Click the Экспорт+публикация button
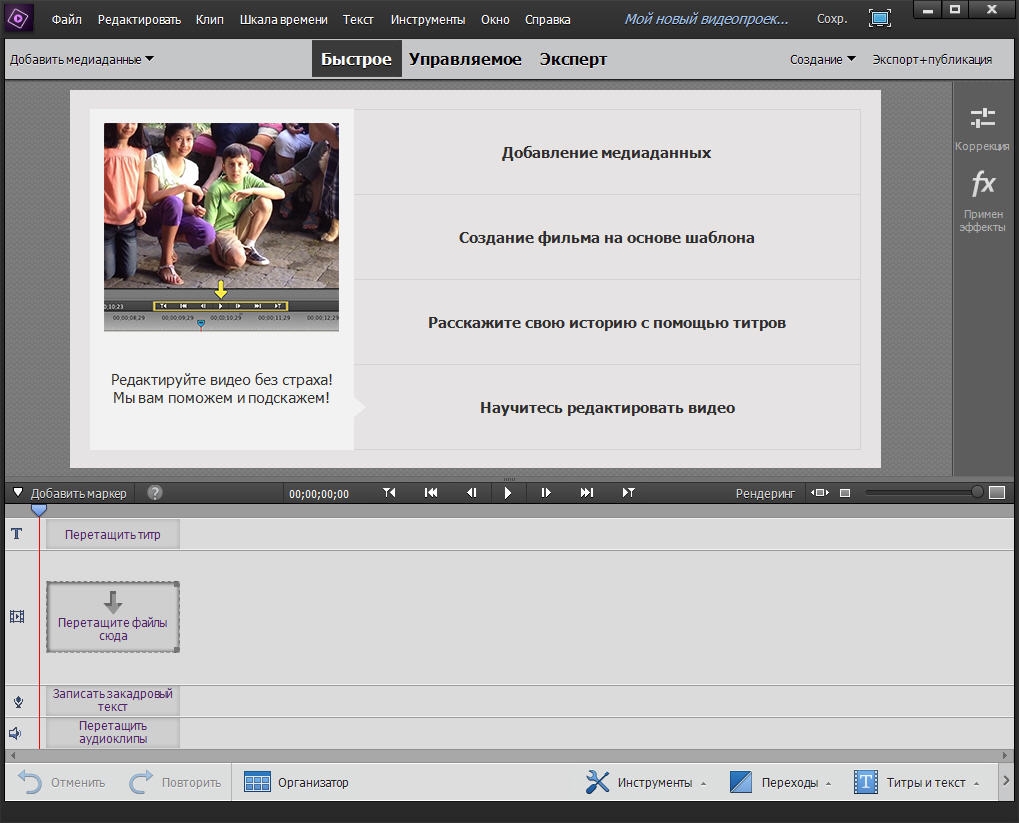The height and width of the screenshot is (823, 1019). tap(932, 59)
